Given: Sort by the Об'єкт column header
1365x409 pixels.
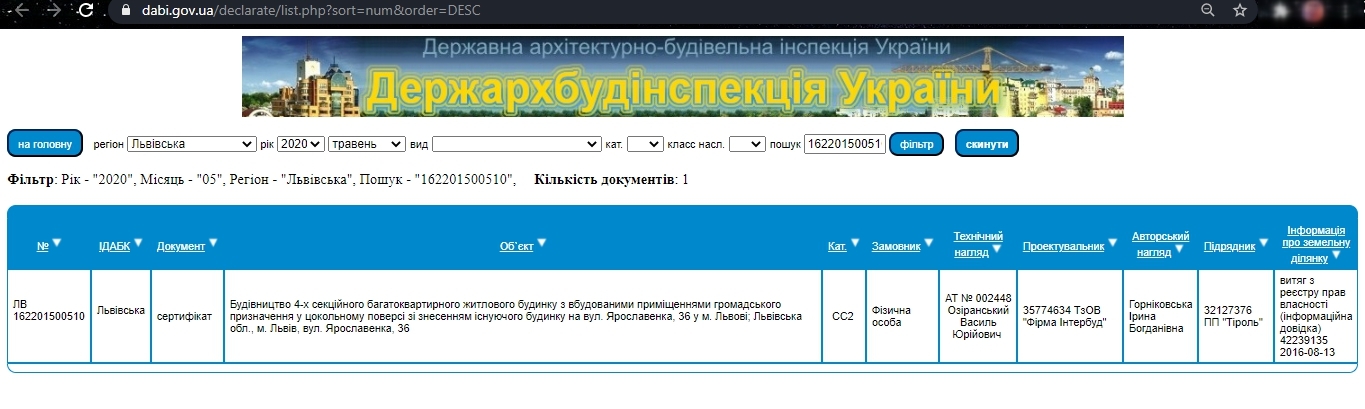Looking at the screenshot, I should tap(516, 246).
